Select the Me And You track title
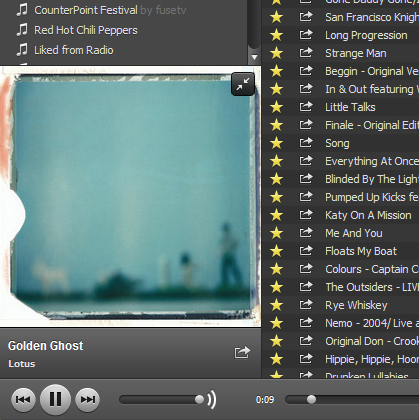Image resolution: width=419 pixels, height=420 pixels. [x=354, y=233]
